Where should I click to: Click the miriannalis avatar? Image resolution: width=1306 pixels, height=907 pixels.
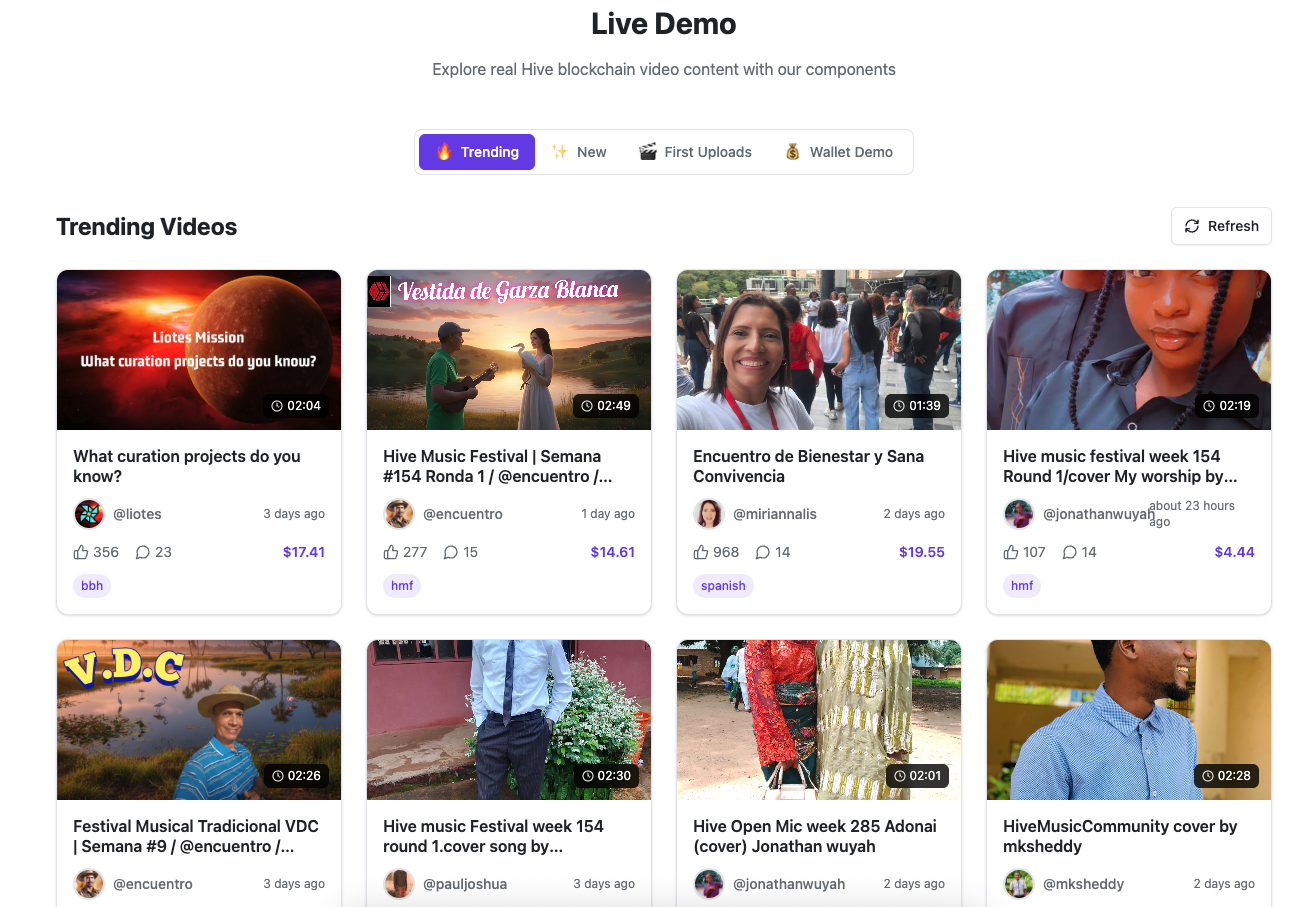click(x=709, y=514)
